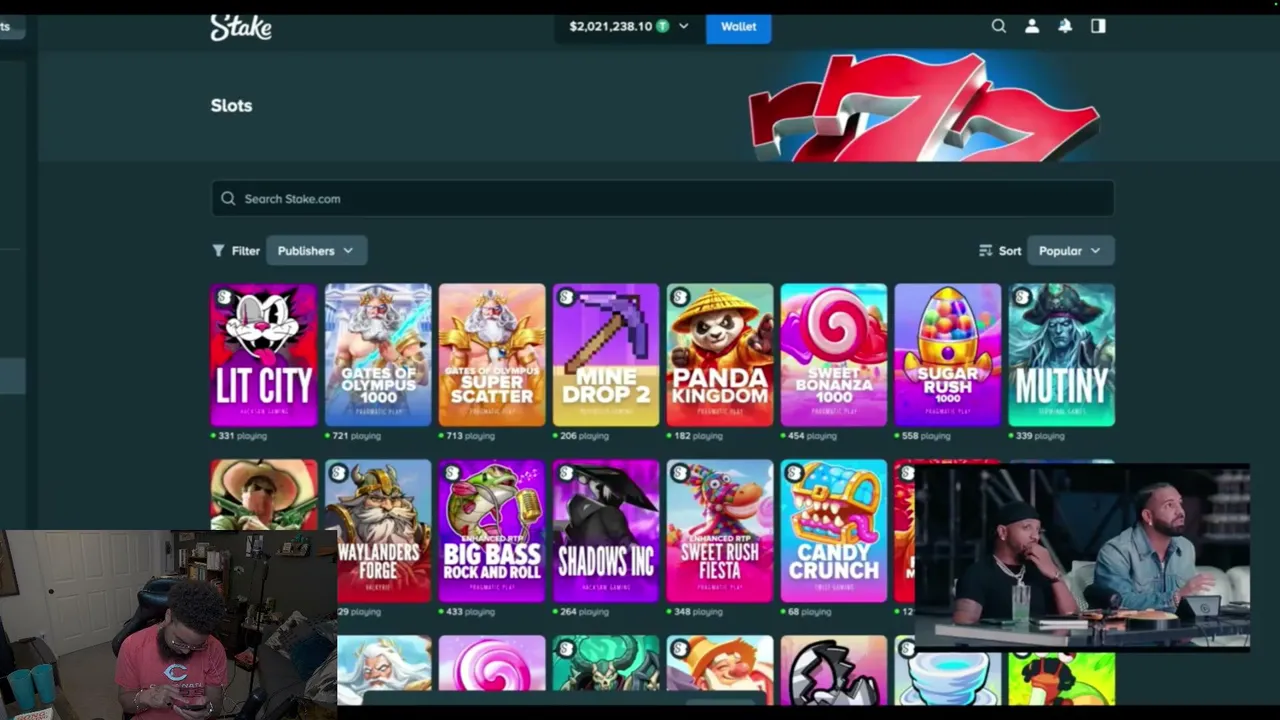Click the 721 playing count text
This screenshot has width=1280, height=720.
356,436
